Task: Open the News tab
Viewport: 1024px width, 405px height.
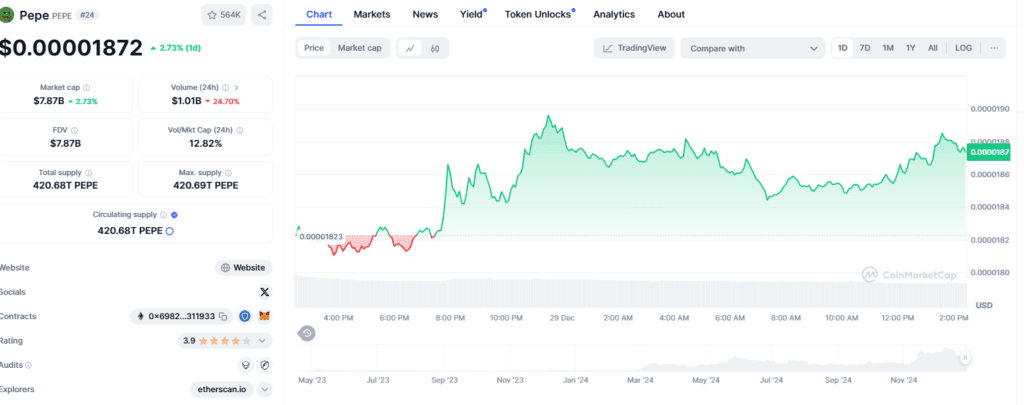Action: click(x=425, y=14)
